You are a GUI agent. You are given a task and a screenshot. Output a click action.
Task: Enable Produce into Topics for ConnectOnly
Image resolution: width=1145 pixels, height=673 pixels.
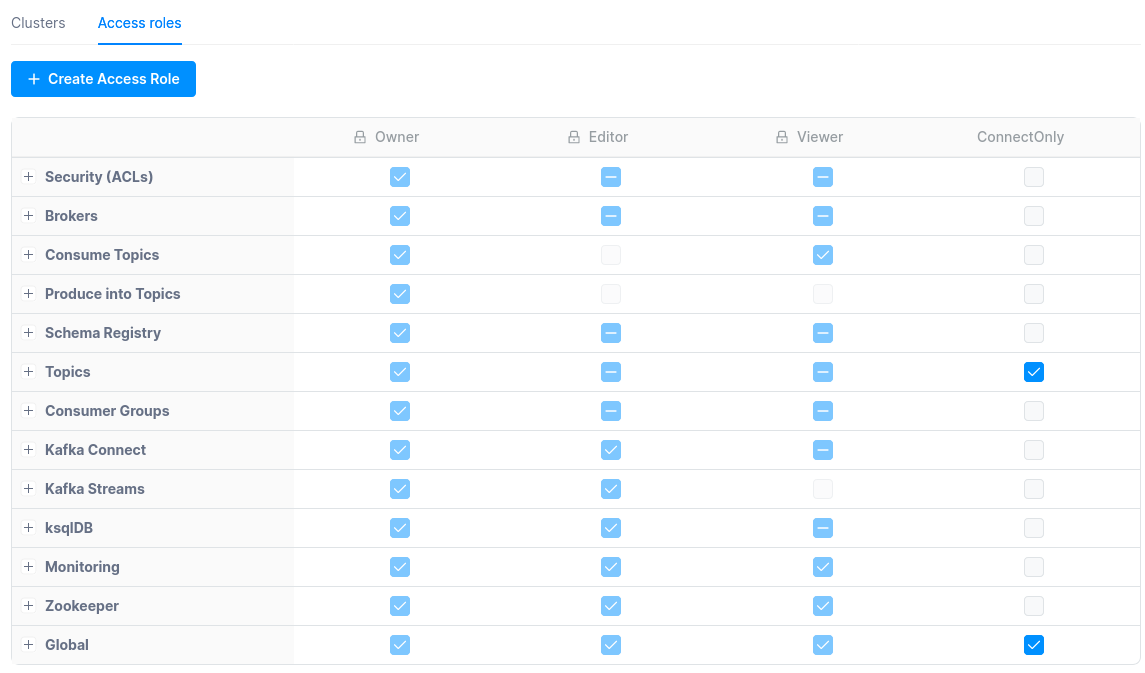pos(1034,294)
